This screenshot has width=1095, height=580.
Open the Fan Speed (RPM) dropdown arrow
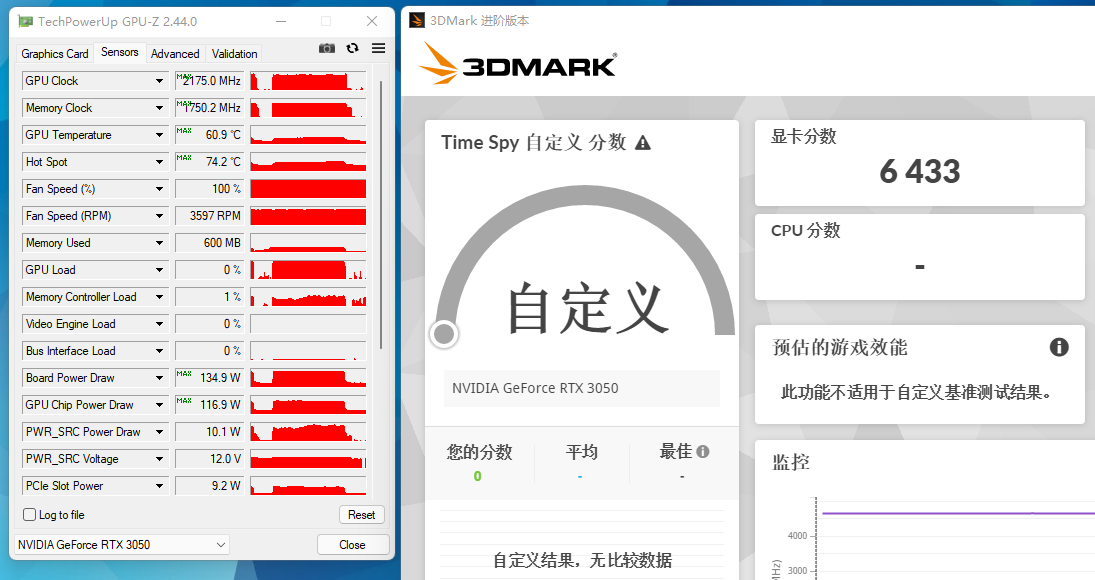(x=159, y=216)
